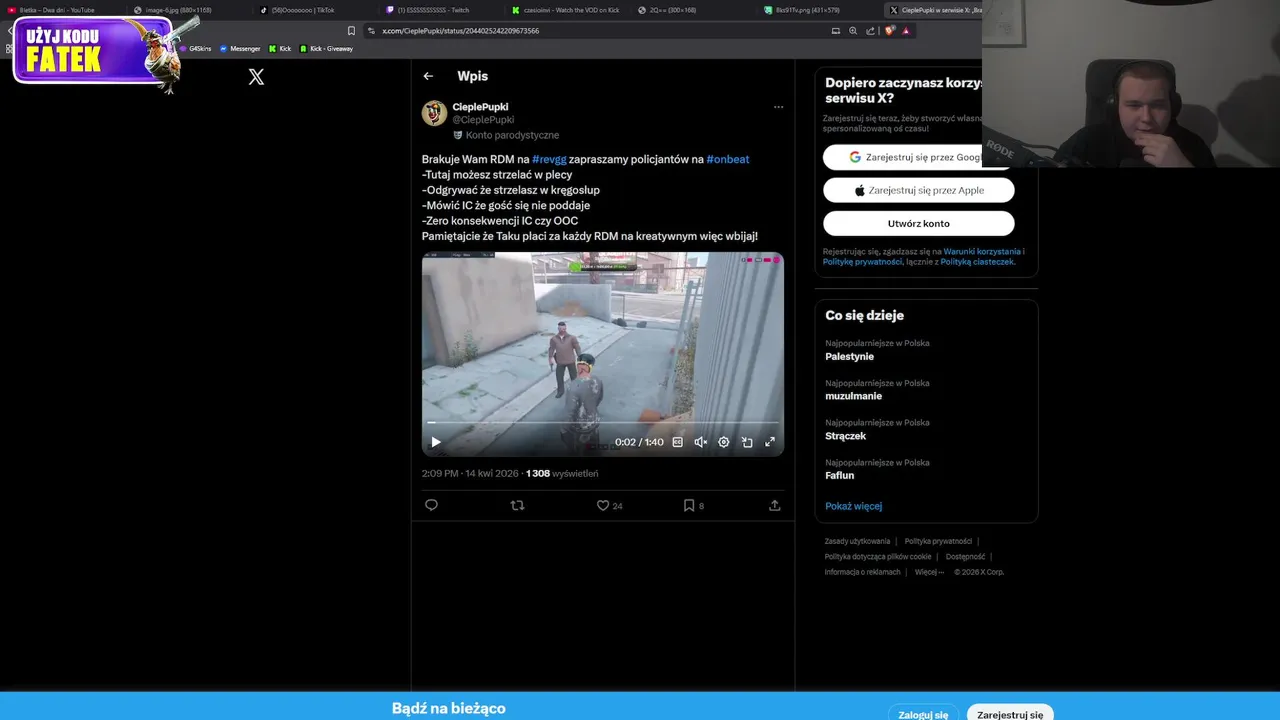Expand the Więcej footer menu
This screenshot has width=1280, height=720.
pos(928,572)
